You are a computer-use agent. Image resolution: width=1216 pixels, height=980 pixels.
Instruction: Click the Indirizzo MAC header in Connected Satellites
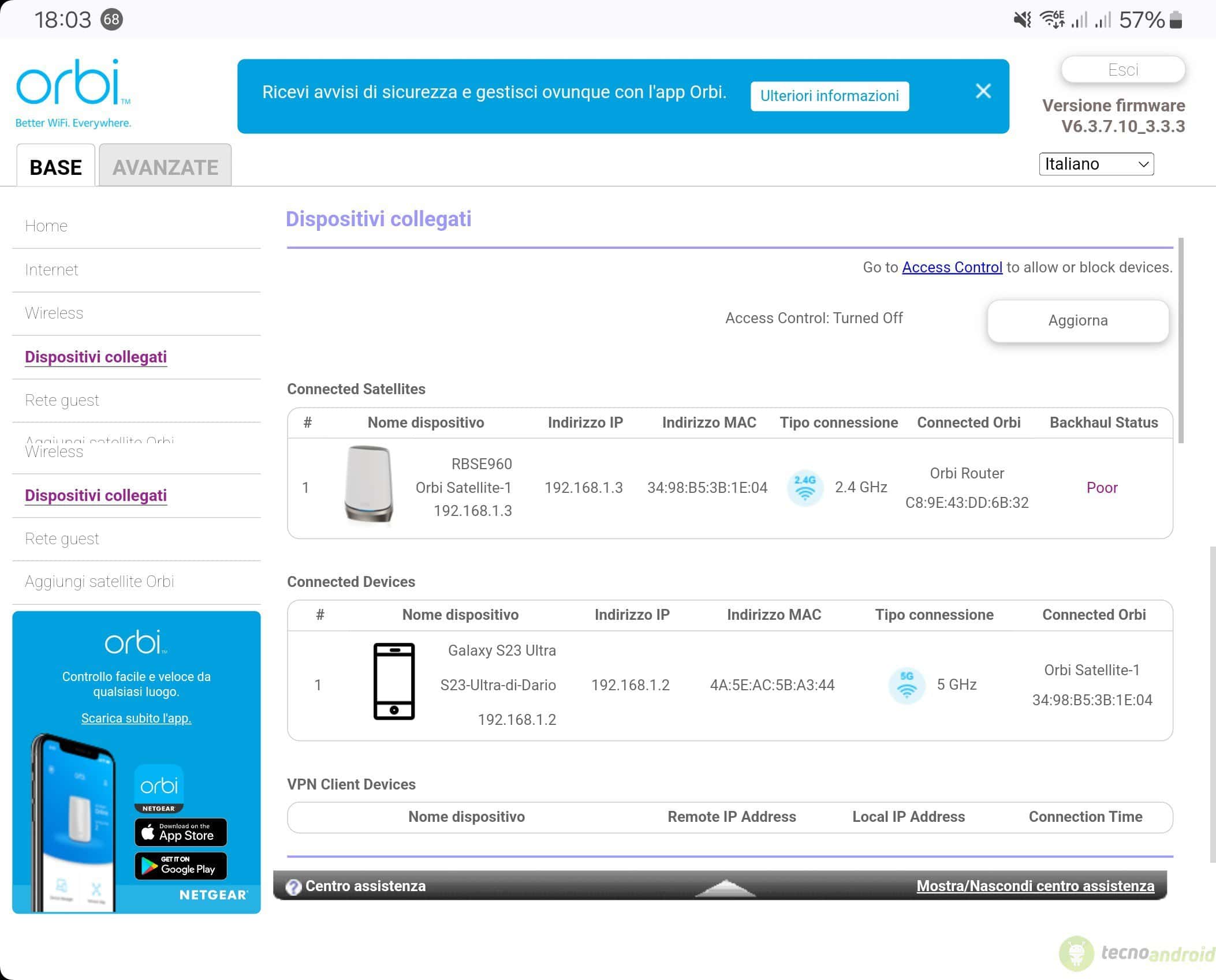tap(709, 422)
